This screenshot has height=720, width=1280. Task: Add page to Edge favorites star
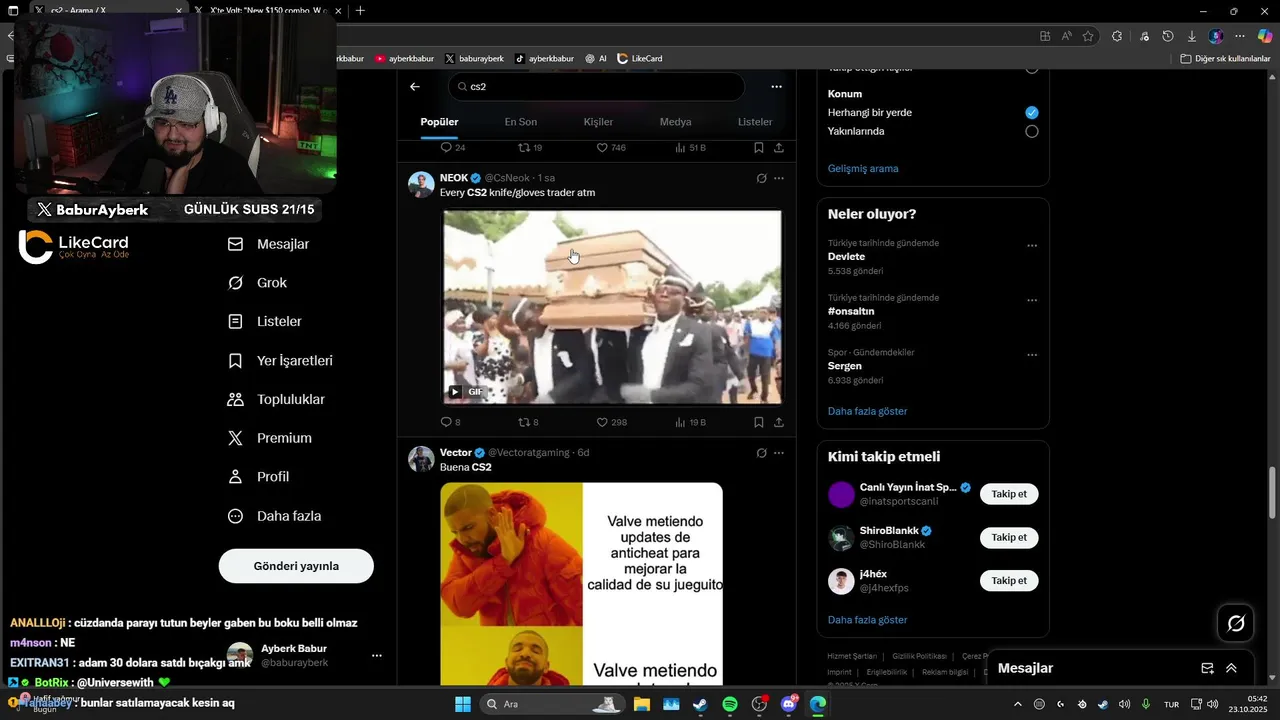click(x=1088, y=36)
